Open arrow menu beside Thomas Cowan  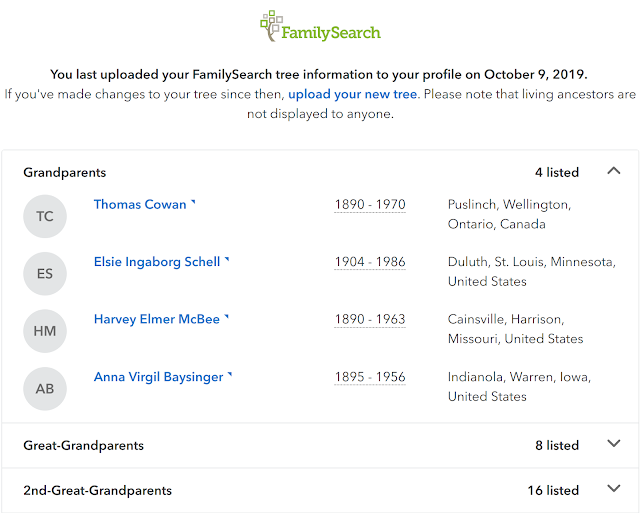(193, 202)
